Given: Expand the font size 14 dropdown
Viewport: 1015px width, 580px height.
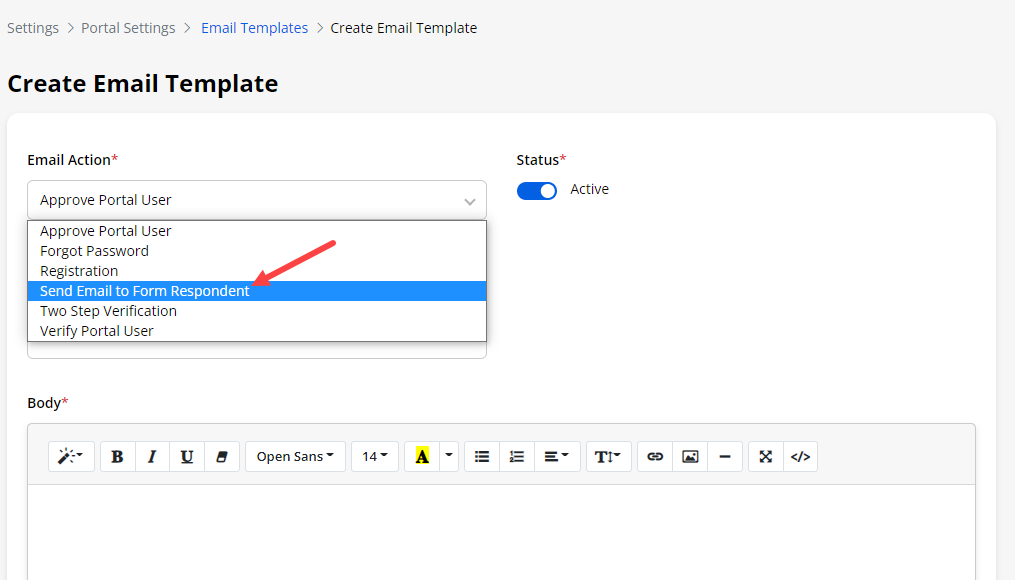Looking at the screenshot, I should click(375, 456).
